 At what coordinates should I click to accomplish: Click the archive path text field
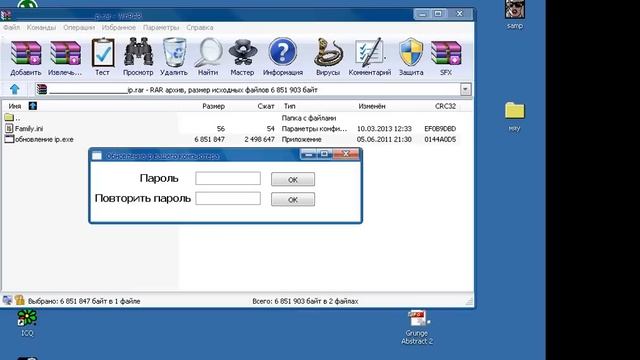click(247, 89)
